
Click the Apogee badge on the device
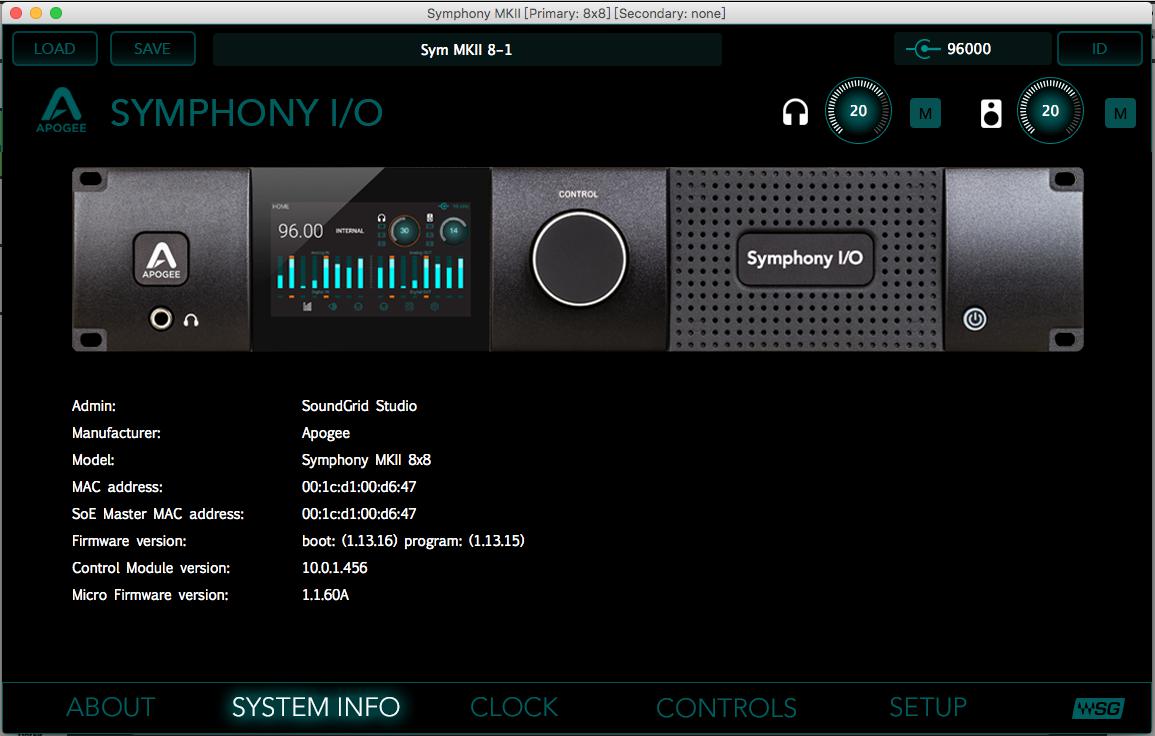pos(162,259)
